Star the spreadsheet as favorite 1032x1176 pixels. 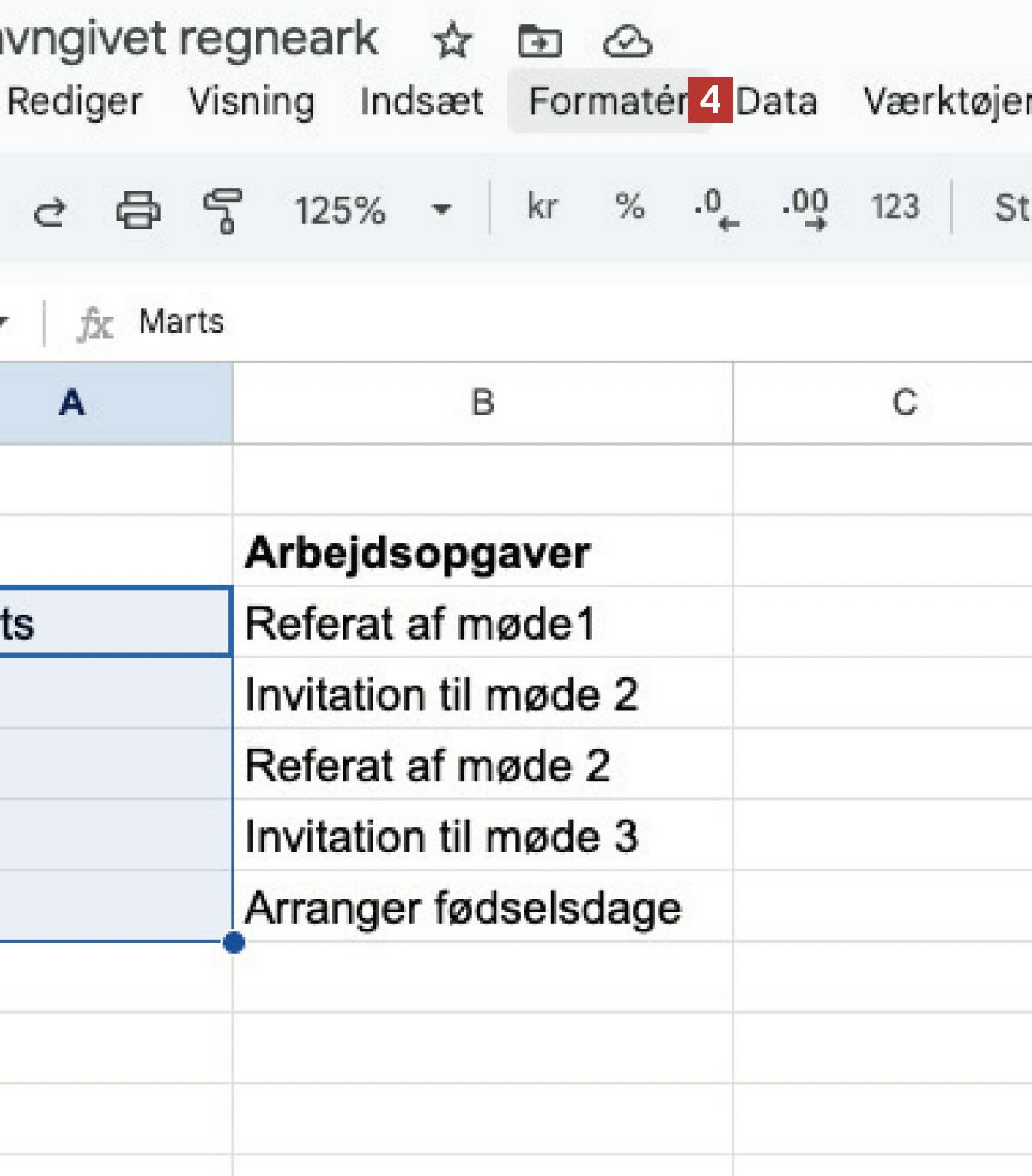tap(452, 40)
